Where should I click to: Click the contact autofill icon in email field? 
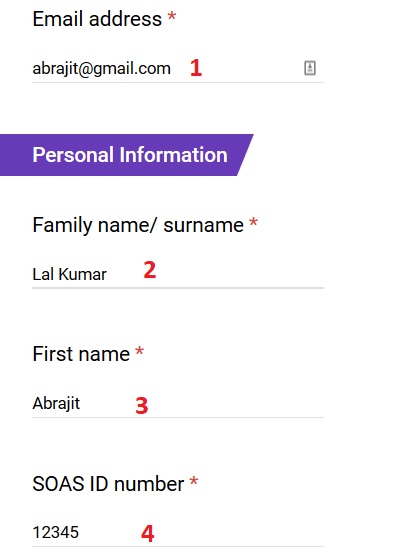tap(310, 68)
